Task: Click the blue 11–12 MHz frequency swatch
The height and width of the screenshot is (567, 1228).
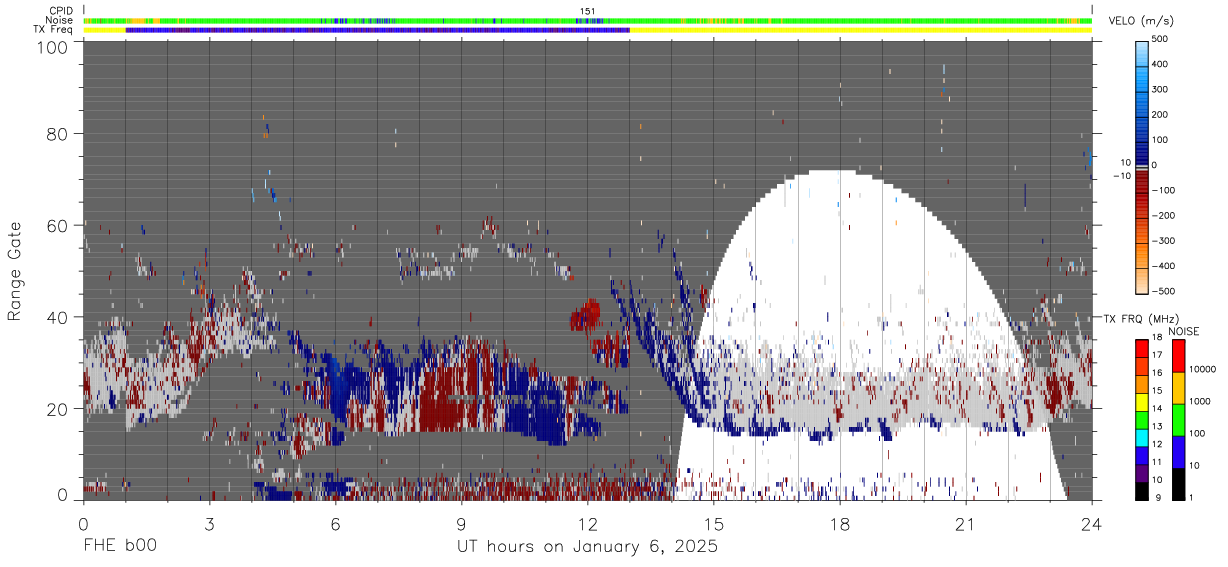Action: [x=1141, y=455]
